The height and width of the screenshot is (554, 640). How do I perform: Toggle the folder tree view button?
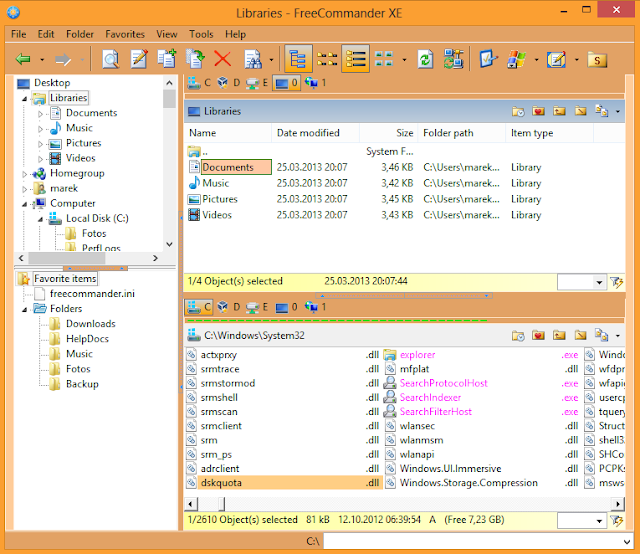pyautogui.click(x=298, y=59)
